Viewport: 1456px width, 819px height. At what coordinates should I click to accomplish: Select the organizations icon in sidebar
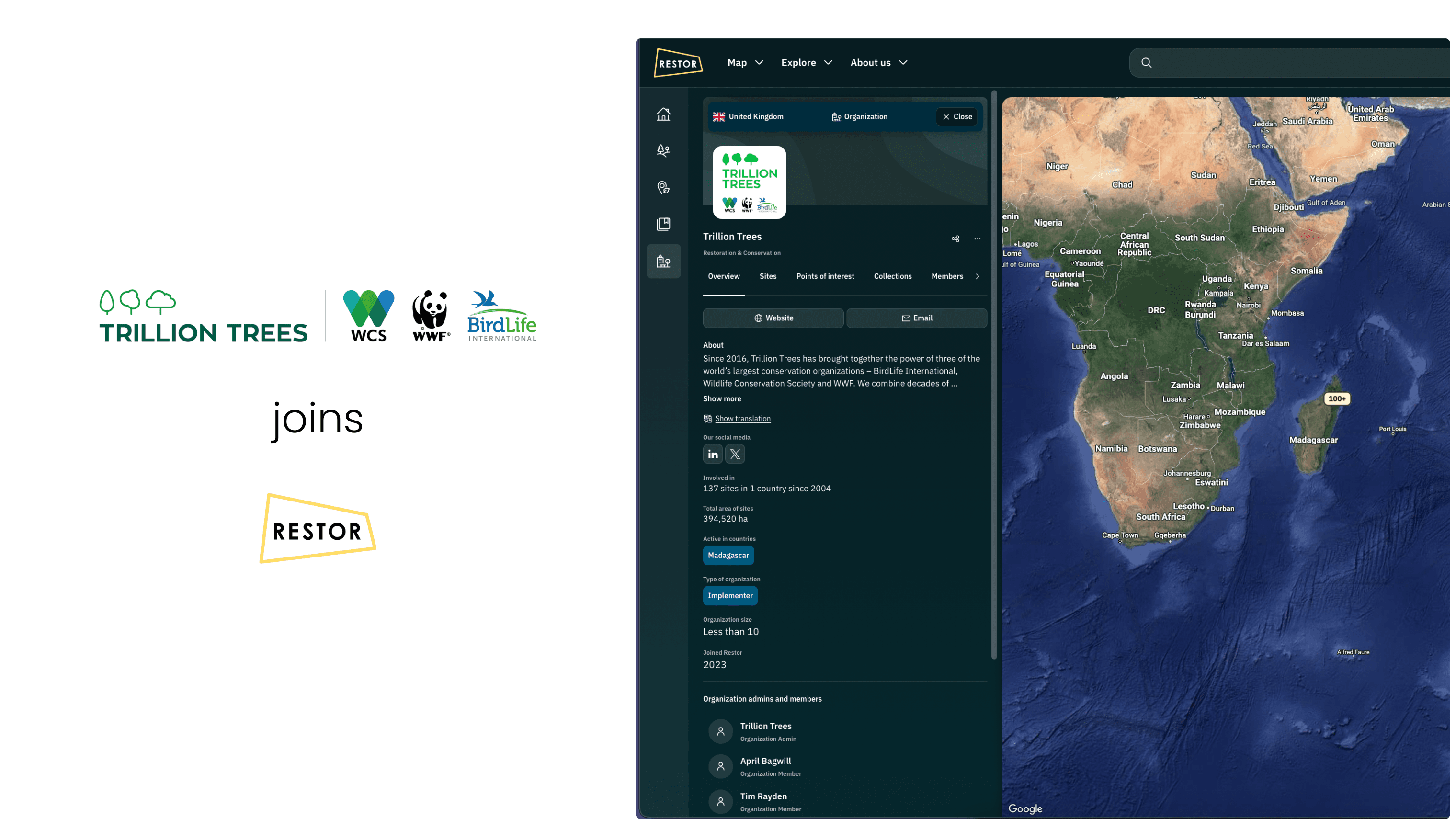tap(663, 261)
